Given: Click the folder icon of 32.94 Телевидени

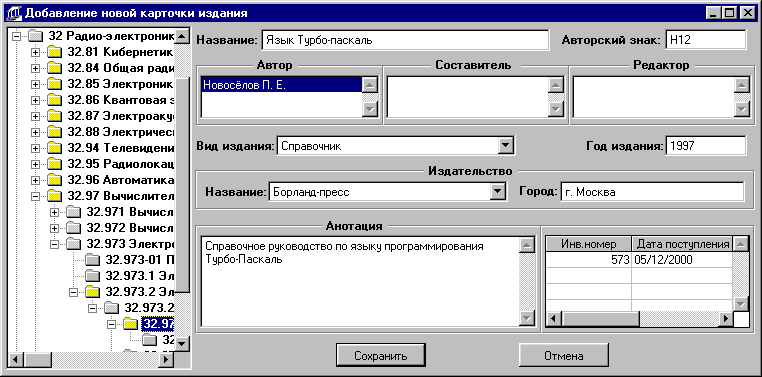Looking at the screenshot, I should tap(54, 148).
